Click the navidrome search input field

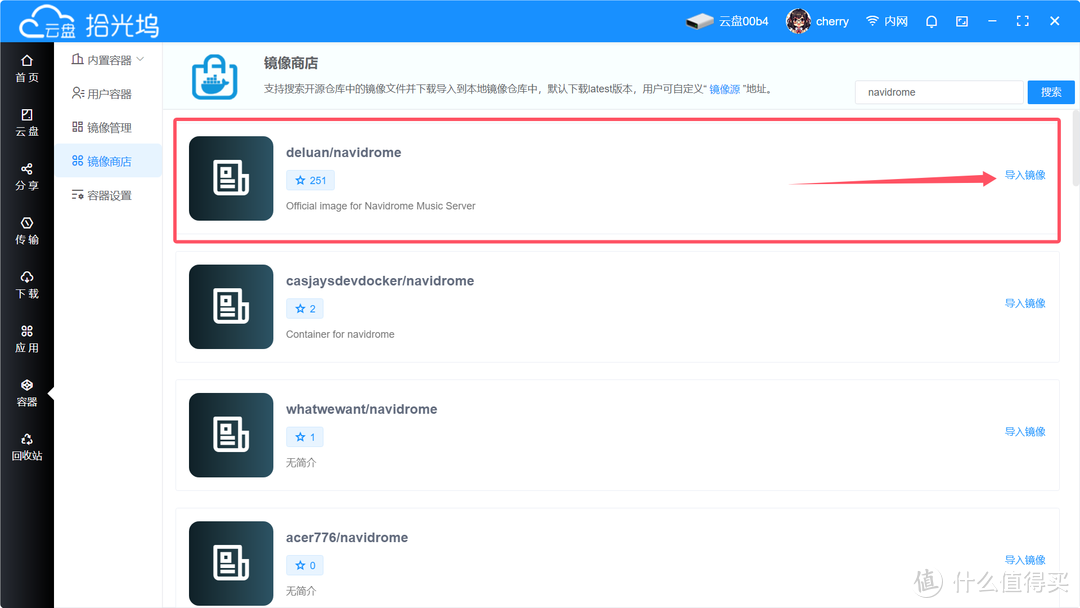(x=938, y=91)
